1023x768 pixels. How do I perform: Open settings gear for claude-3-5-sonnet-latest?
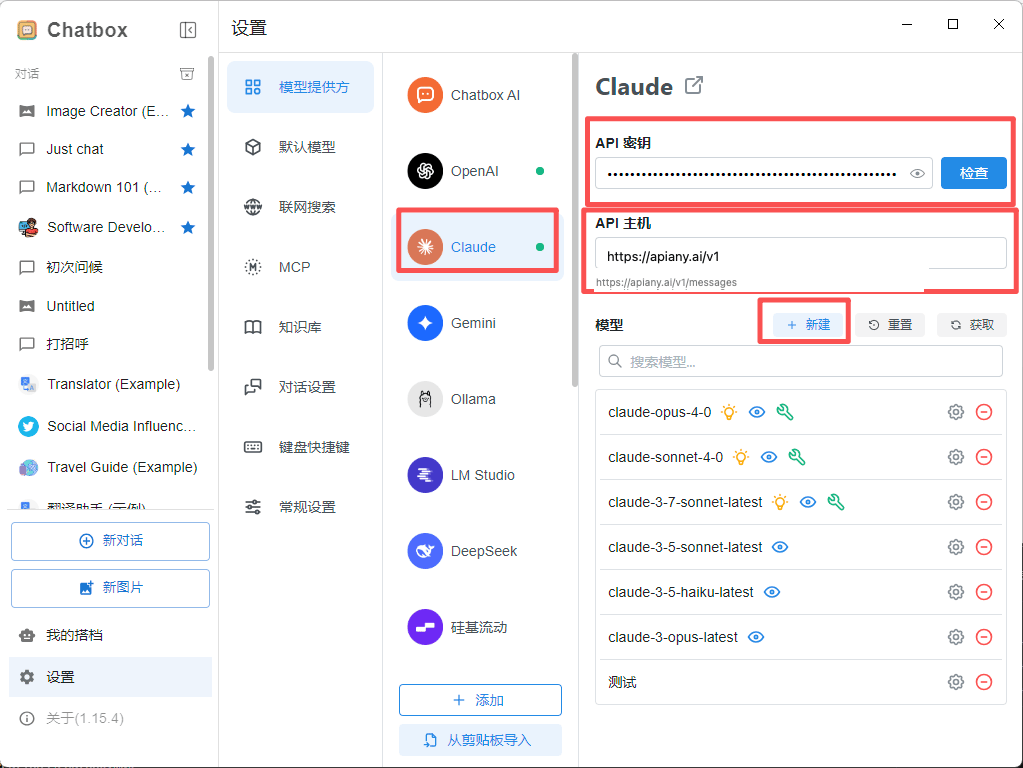click(956, 547)
